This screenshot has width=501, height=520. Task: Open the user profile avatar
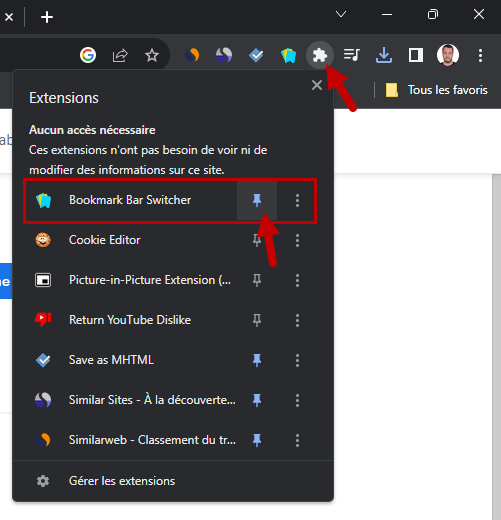point(448,55)
